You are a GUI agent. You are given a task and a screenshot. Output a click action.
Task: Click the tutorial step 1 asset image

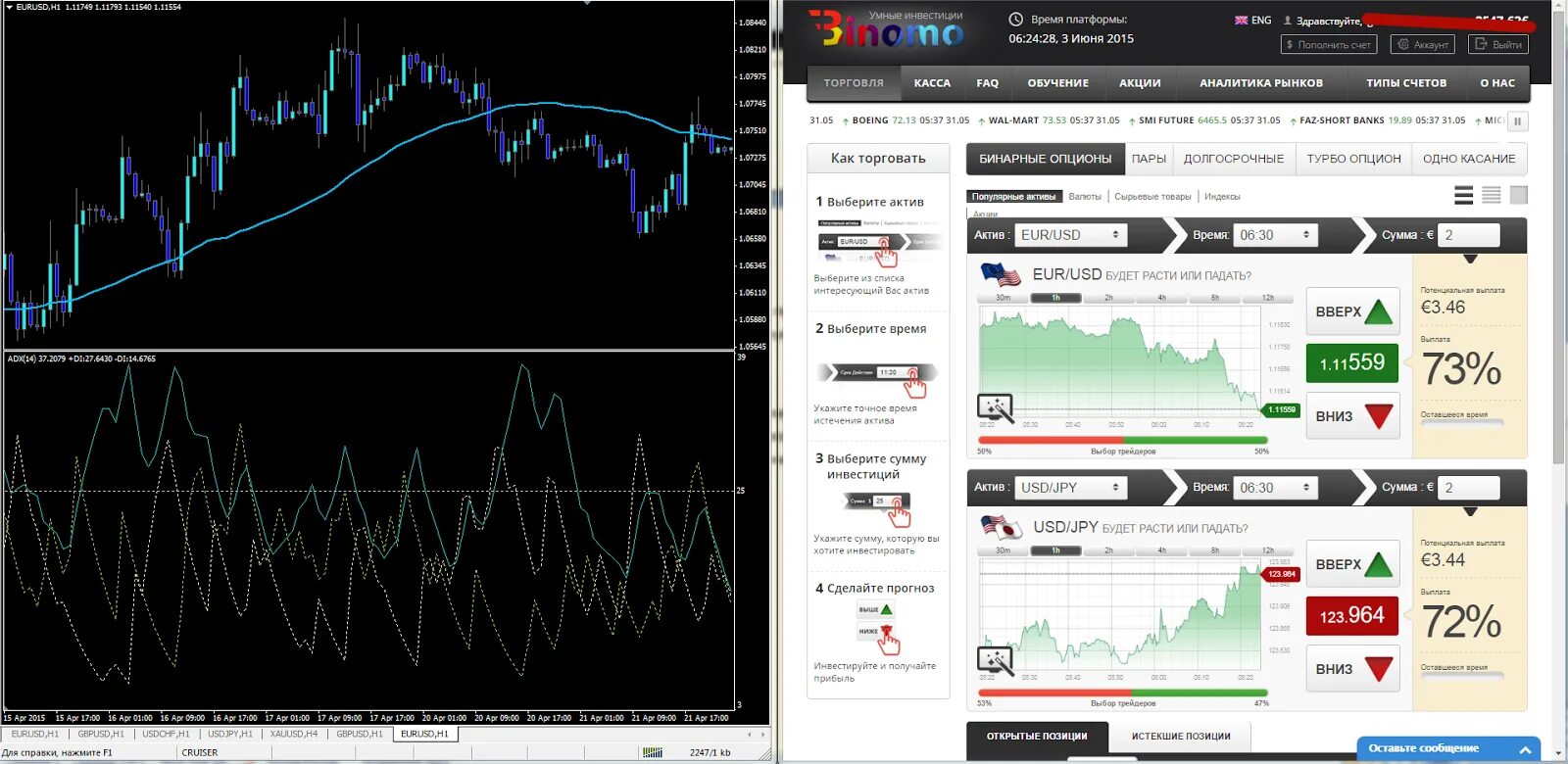879,242
